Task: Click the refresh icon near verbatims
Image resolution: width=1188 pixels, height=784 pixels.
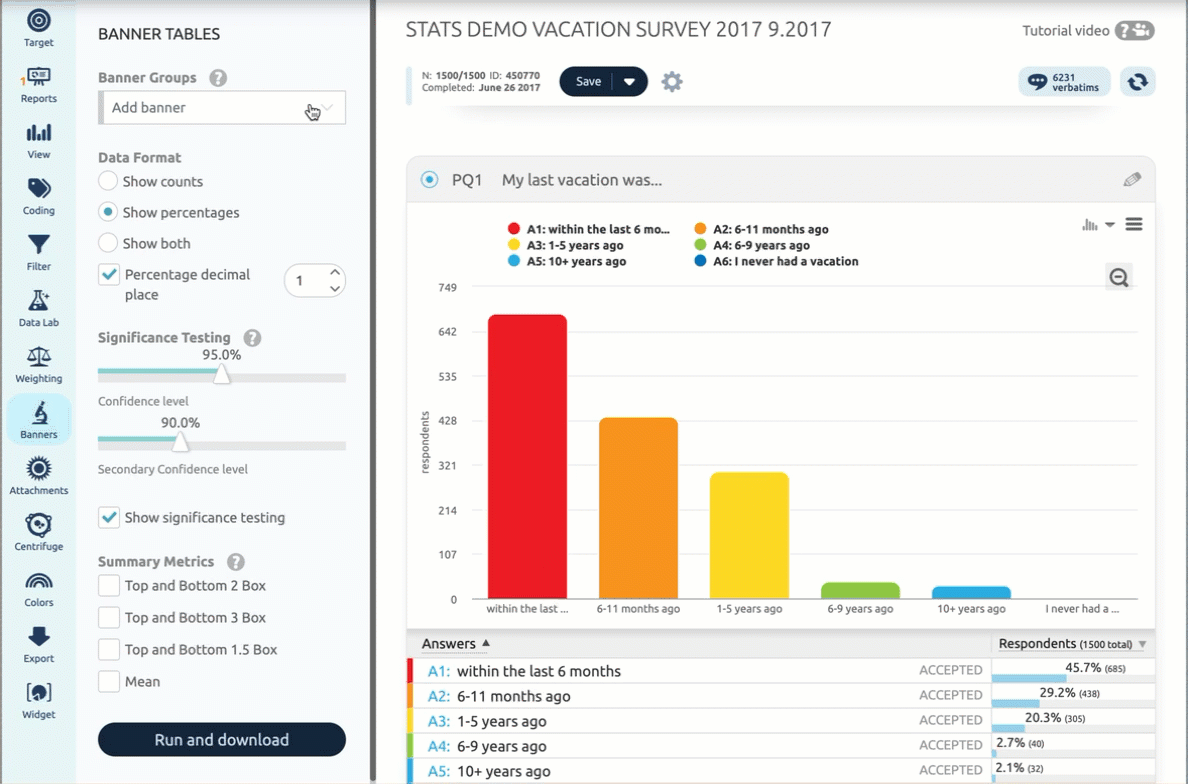Action: tap(1137, 82)
